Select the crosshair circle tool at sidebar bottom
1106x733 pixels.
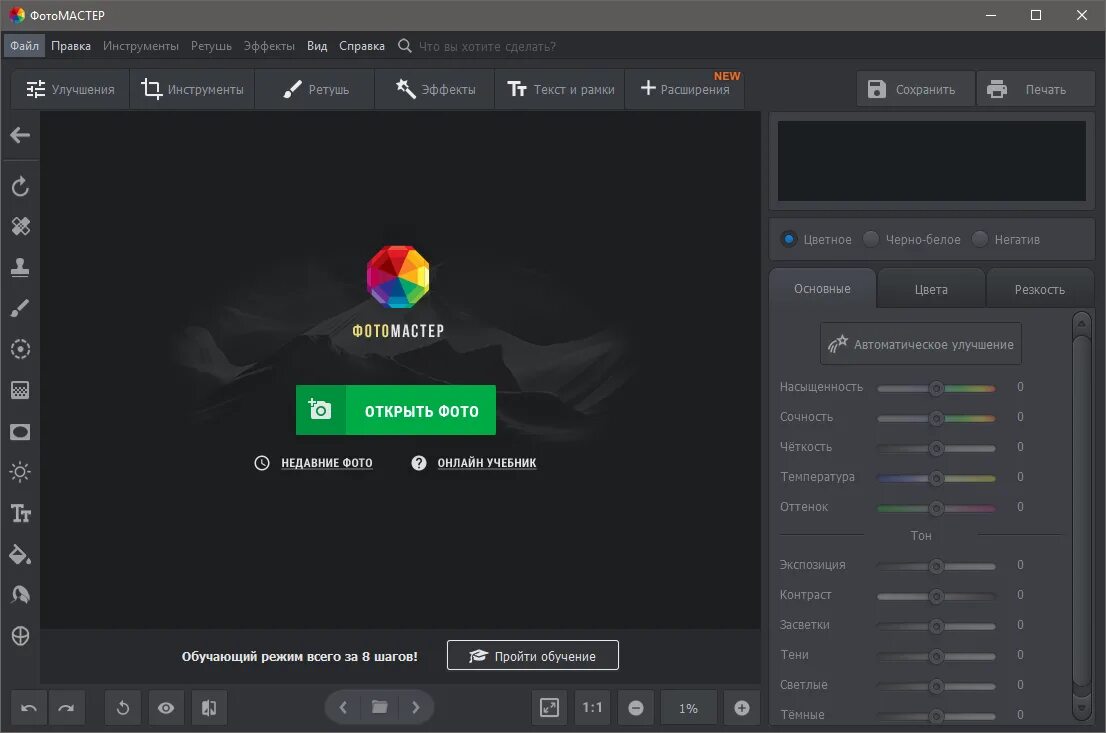coord(20,636)
